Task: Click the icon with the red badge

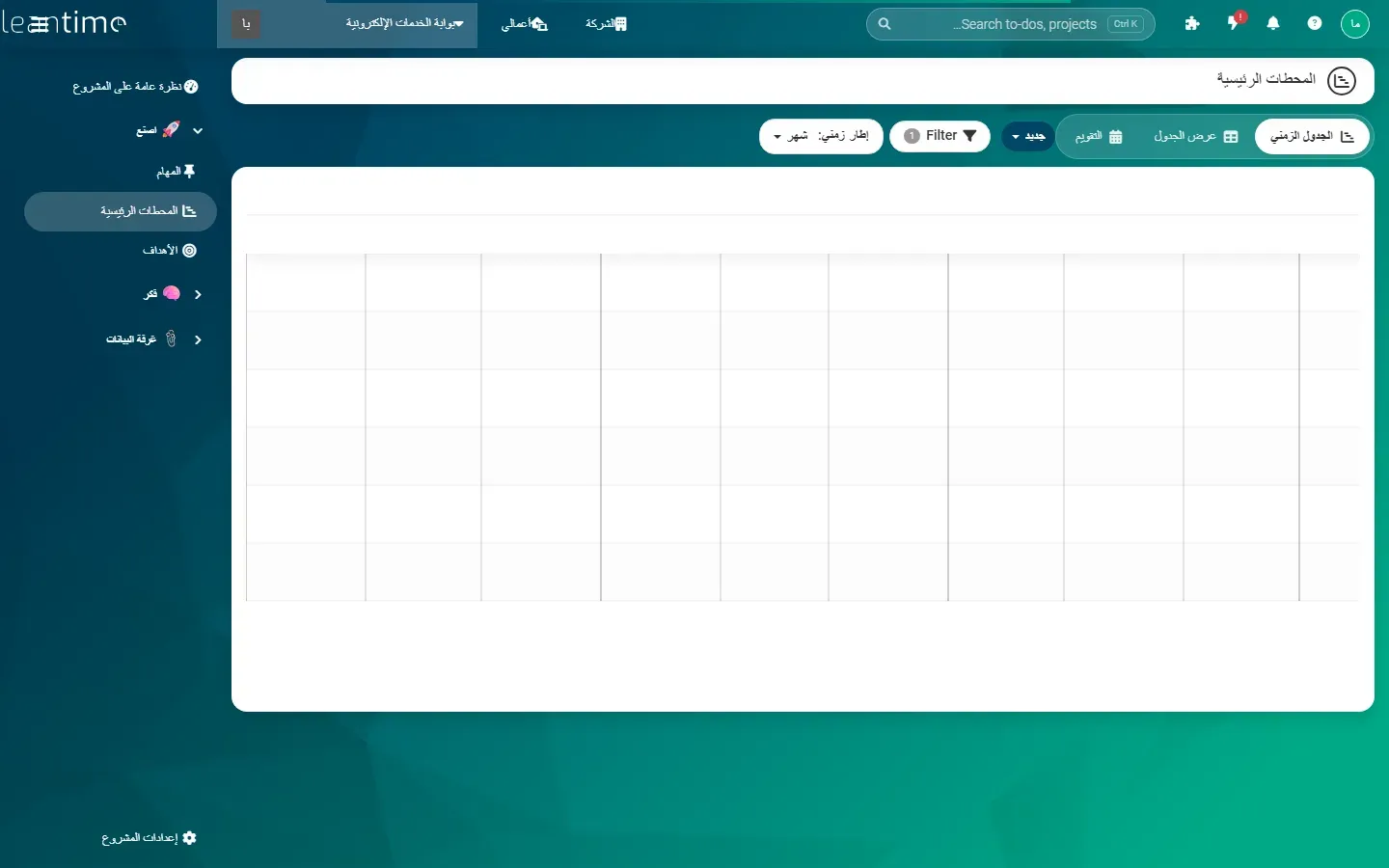Action: [1235, 22]
